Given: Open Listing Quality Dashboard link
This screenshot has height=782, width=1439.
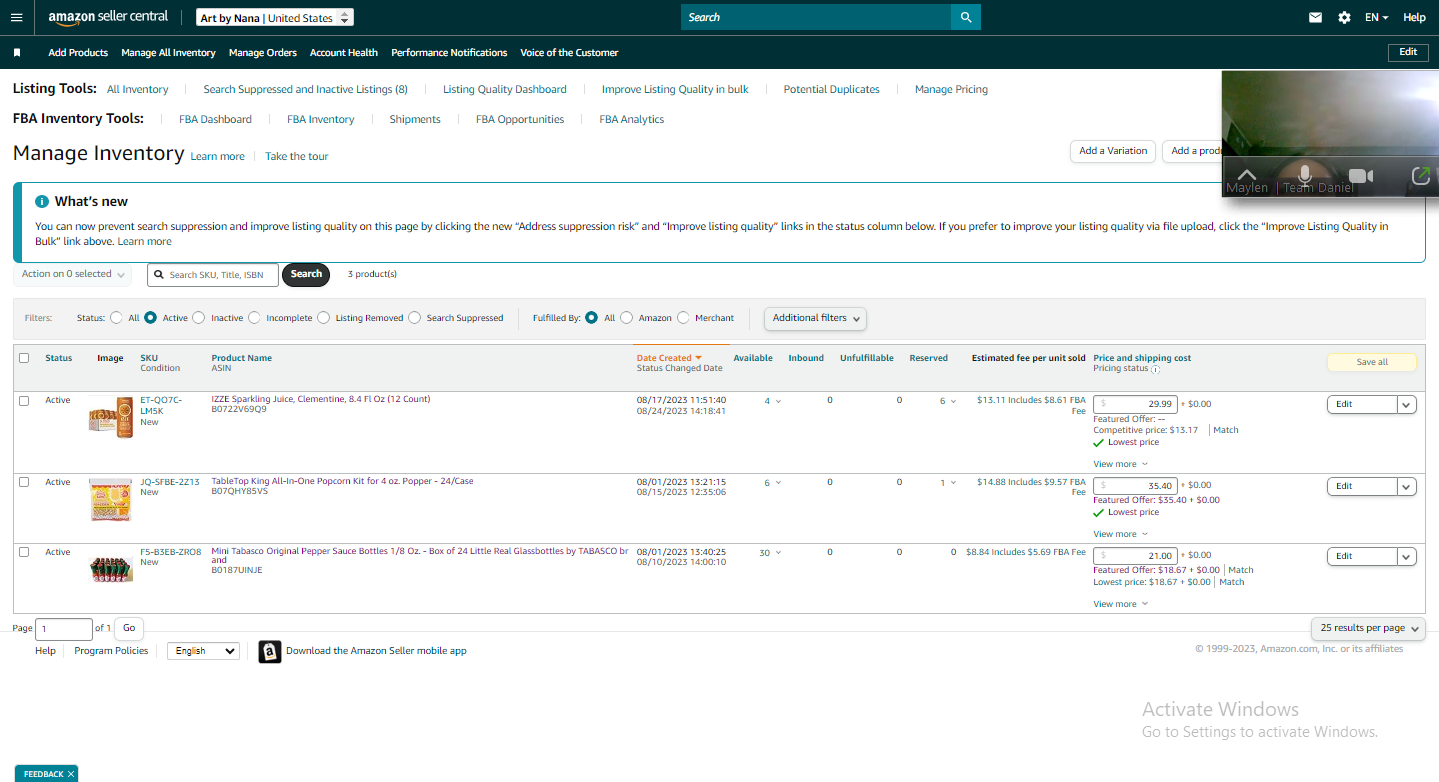Looking at the screenshot, I should tap(505, 89).
